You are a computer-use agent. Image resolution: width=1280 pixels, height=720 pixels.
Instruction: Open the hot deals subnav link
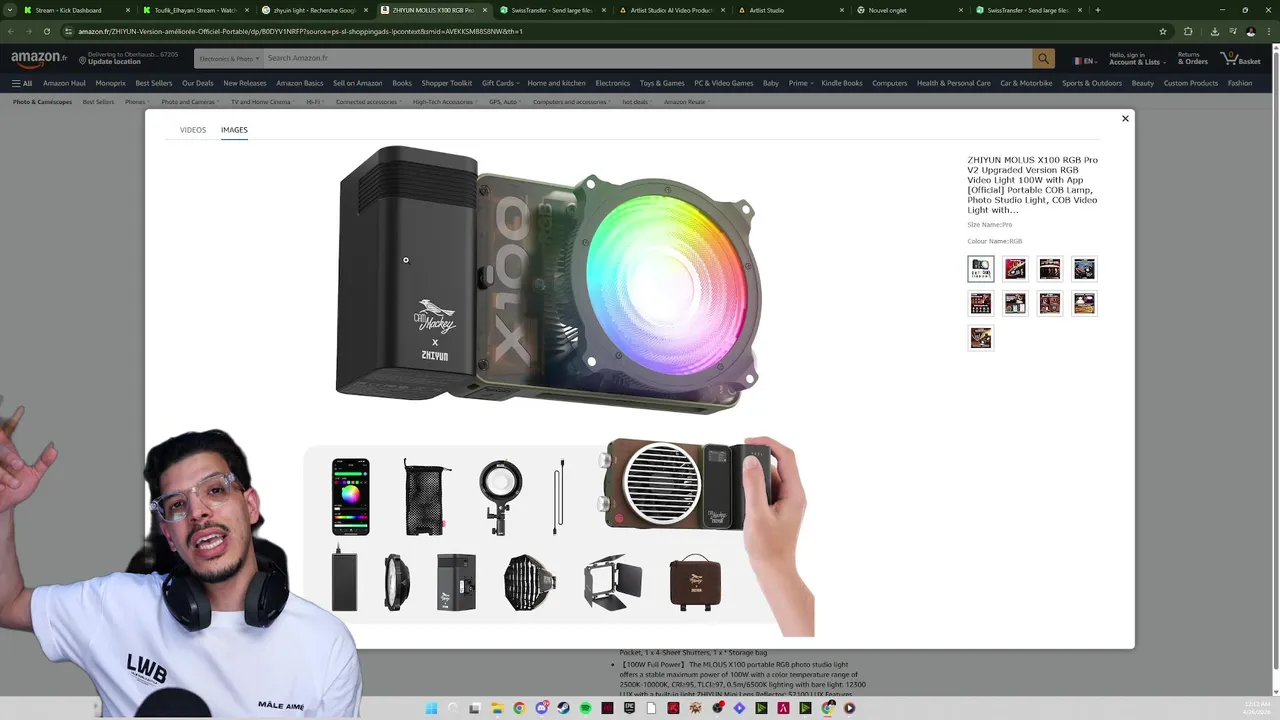pyautogui.click(x=635, y=102)
